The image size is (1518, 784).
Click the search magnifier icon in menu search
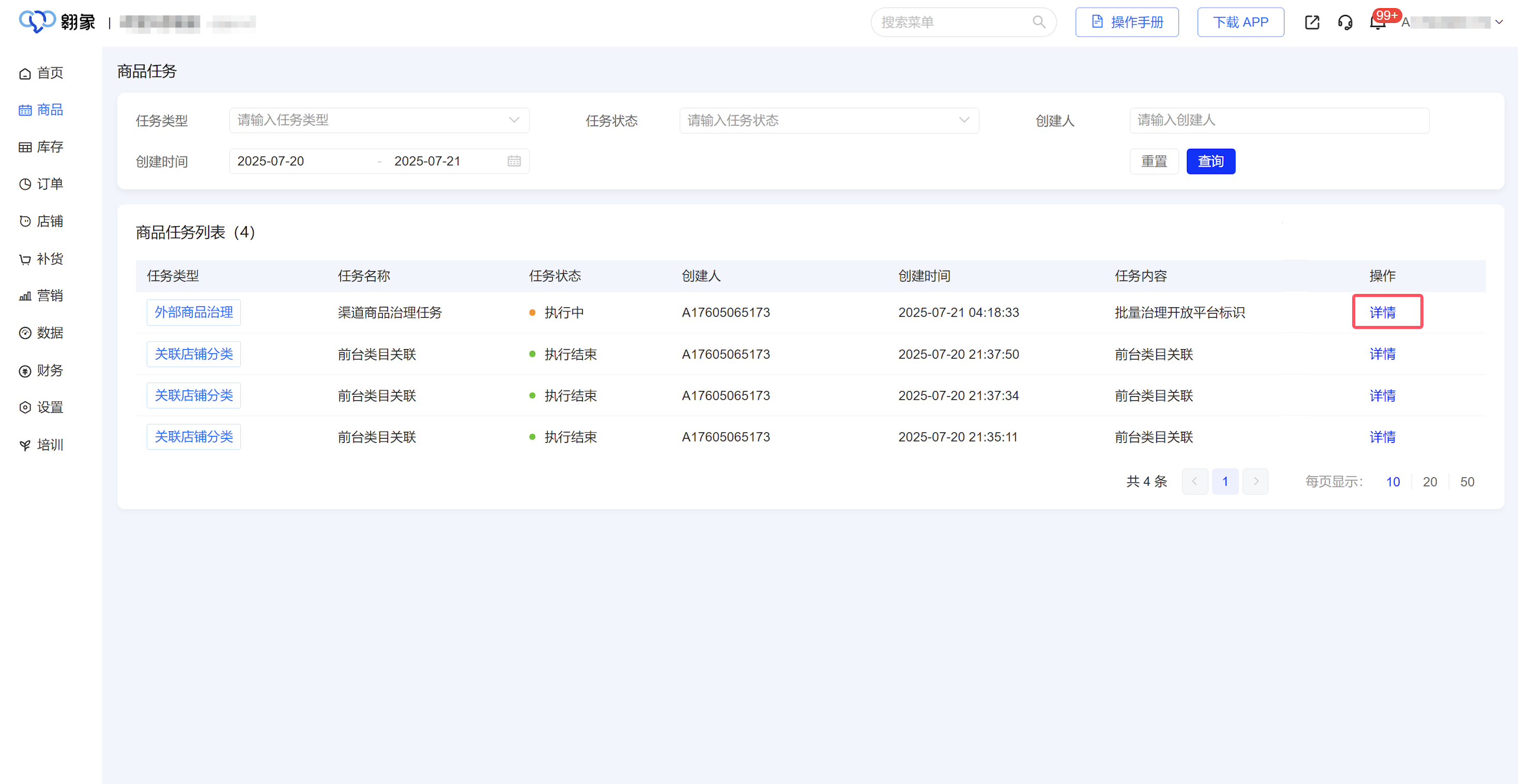[1039, 22]
